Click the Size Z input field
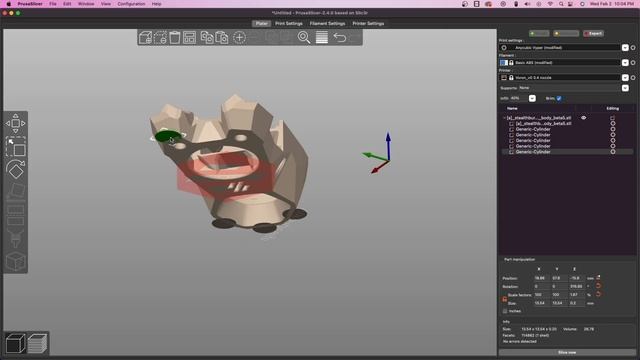640x360 pixels. 576,303
